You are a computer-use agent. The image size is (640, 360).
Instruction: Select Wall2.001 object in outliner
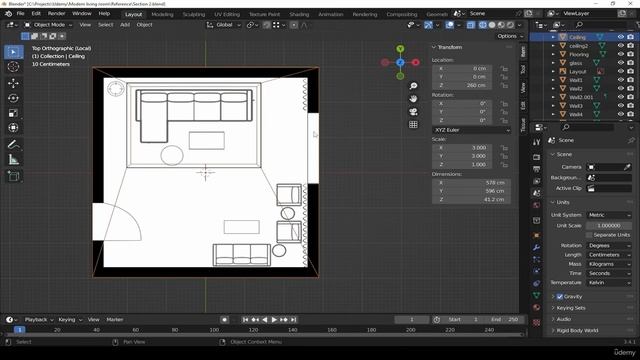point(581,97)
